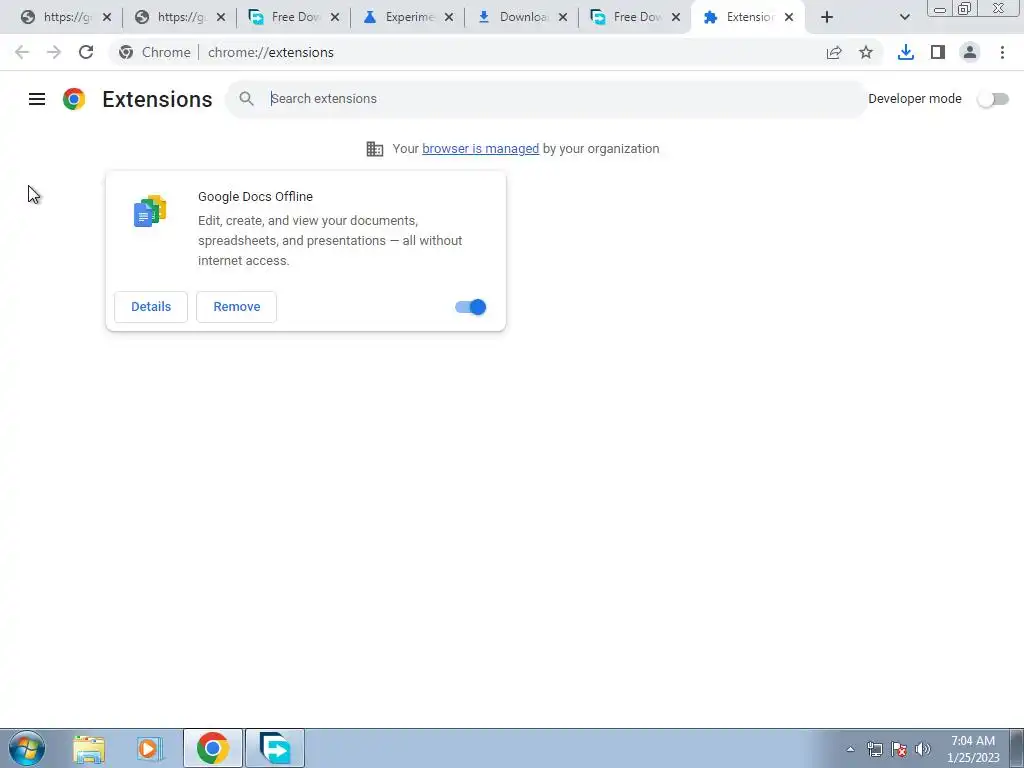Close the first https://g tab
The height and width of the screenshot is (768, 1024).
pyautogui.click(x=107, y=17)
